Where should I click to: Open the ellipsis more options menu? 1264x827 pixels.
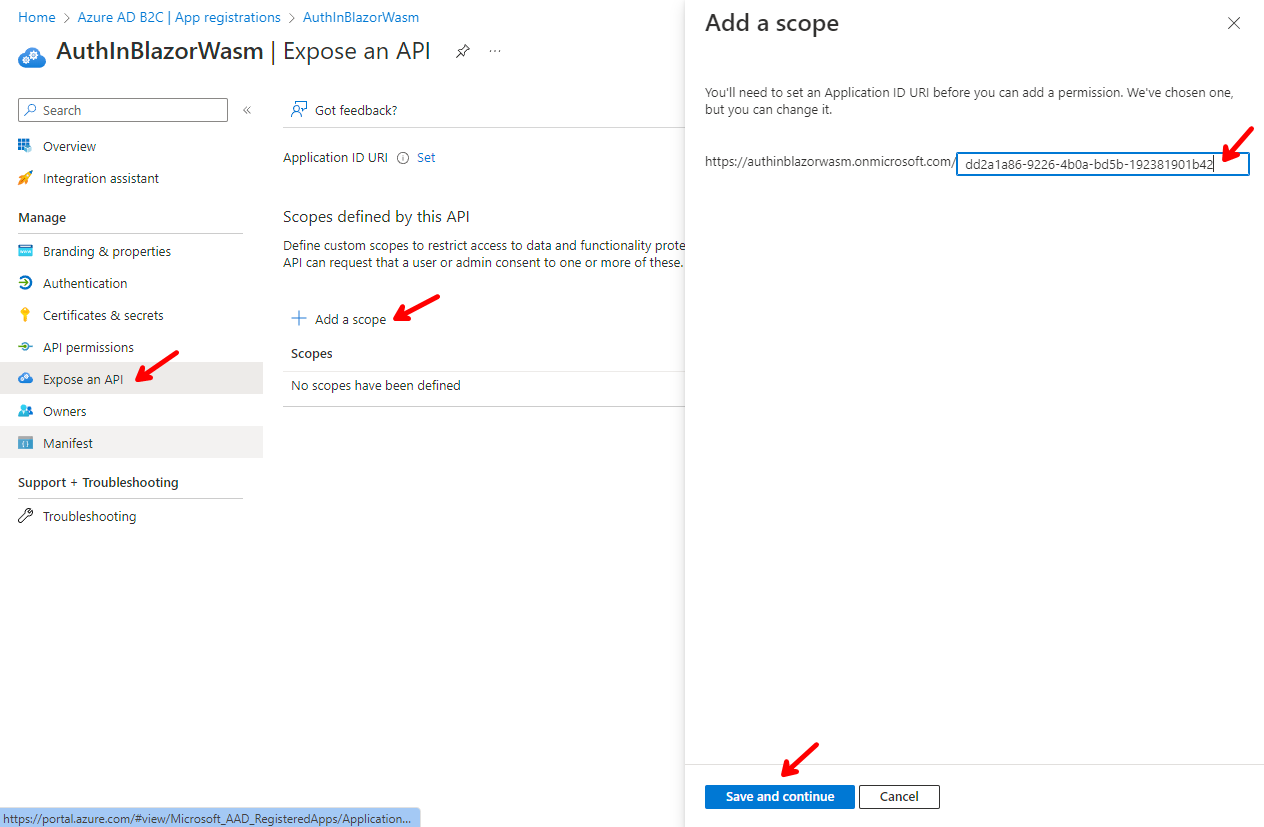(x=495, y=51)
